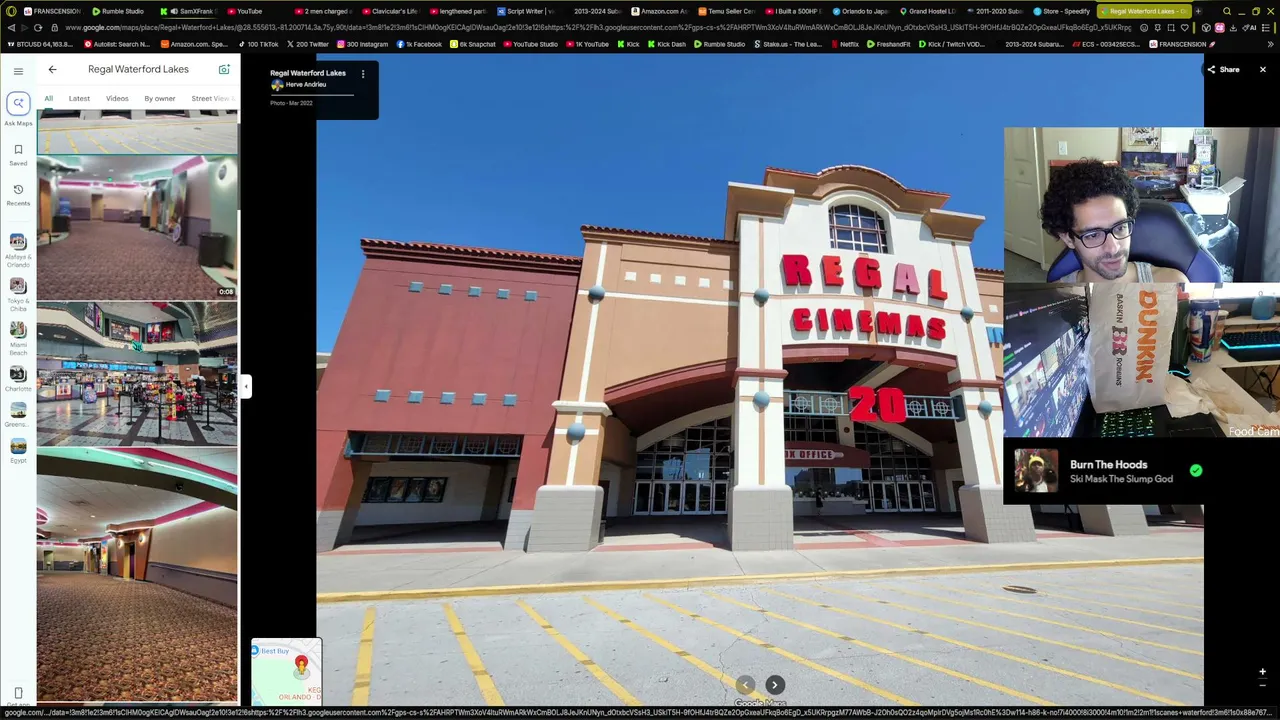The image size is (1280, 720).
Task: Open the BTCUSD bookmark
Action: pyautogui.click(x=40, y=44)
